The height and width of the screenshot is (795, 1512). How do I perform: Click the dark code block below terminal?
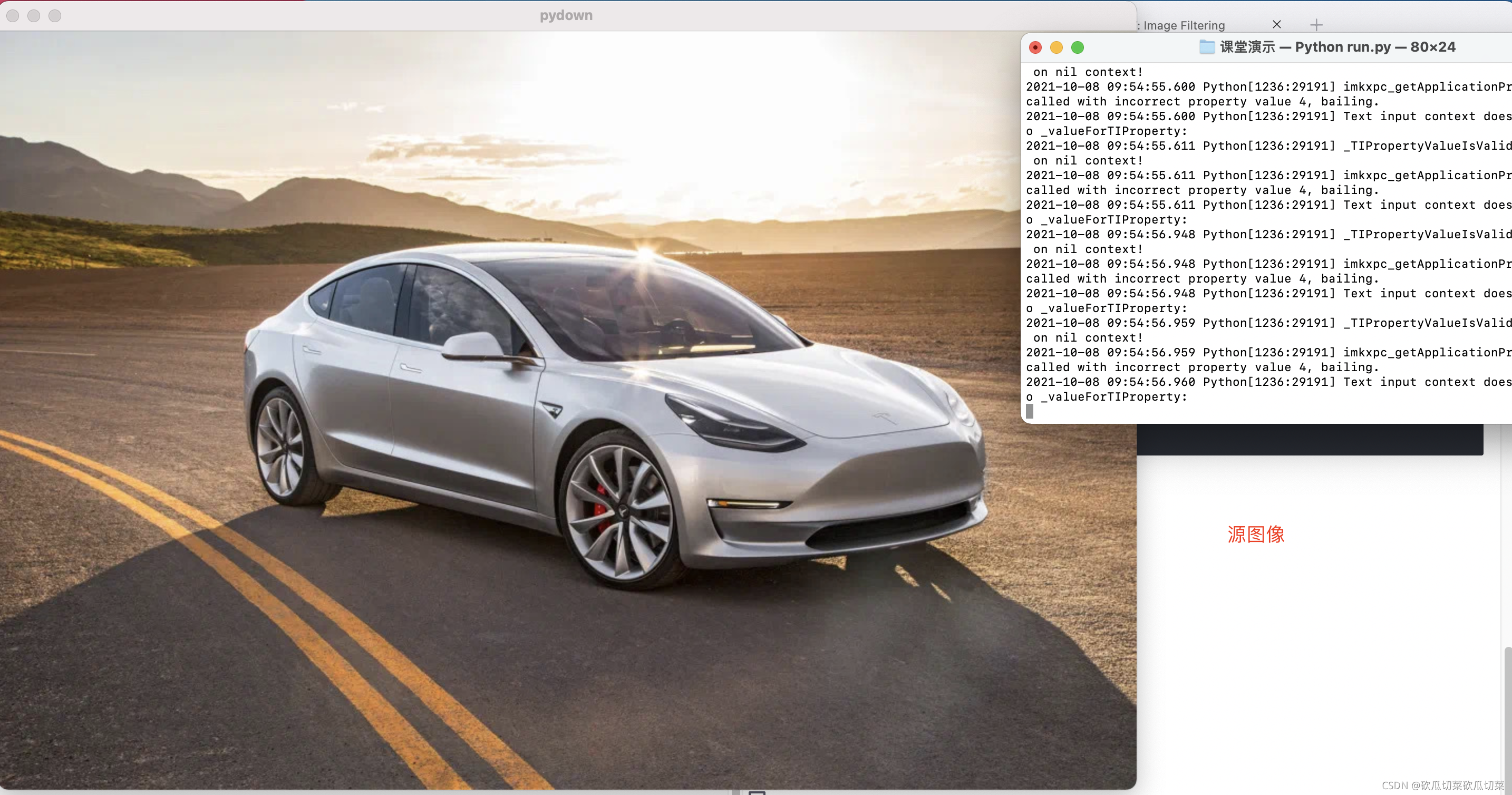1309,439
